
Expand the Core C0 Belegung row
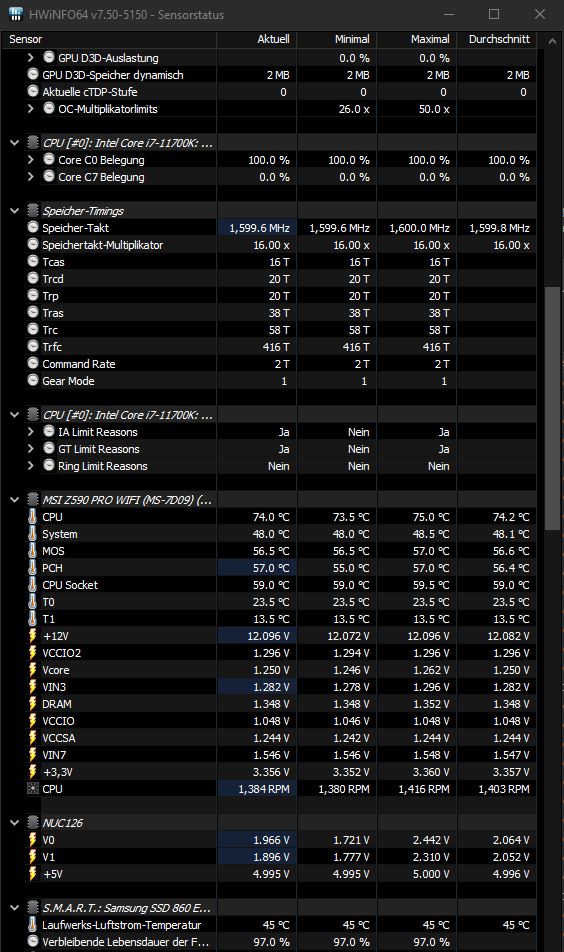tap(30, 160)
